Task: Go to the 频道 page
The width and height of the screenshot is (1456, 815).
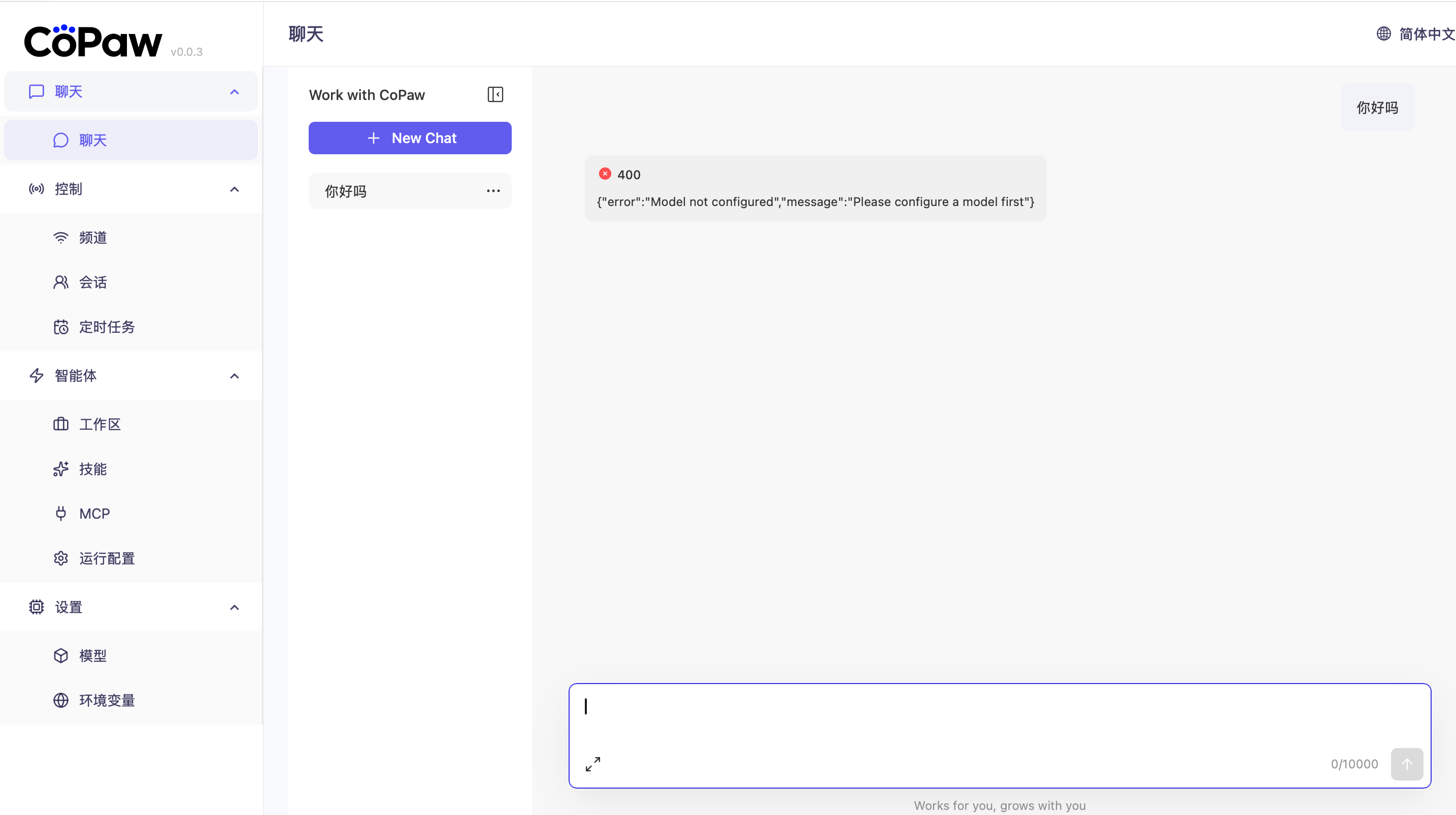Action: [130, 237]
